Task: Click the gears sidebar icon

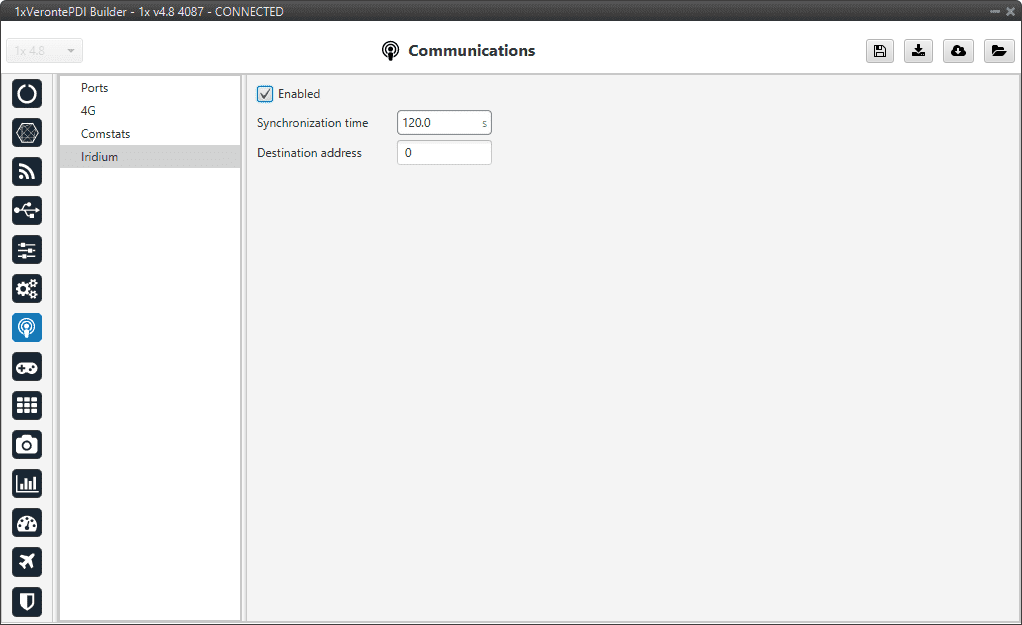Action: [27, 289]
